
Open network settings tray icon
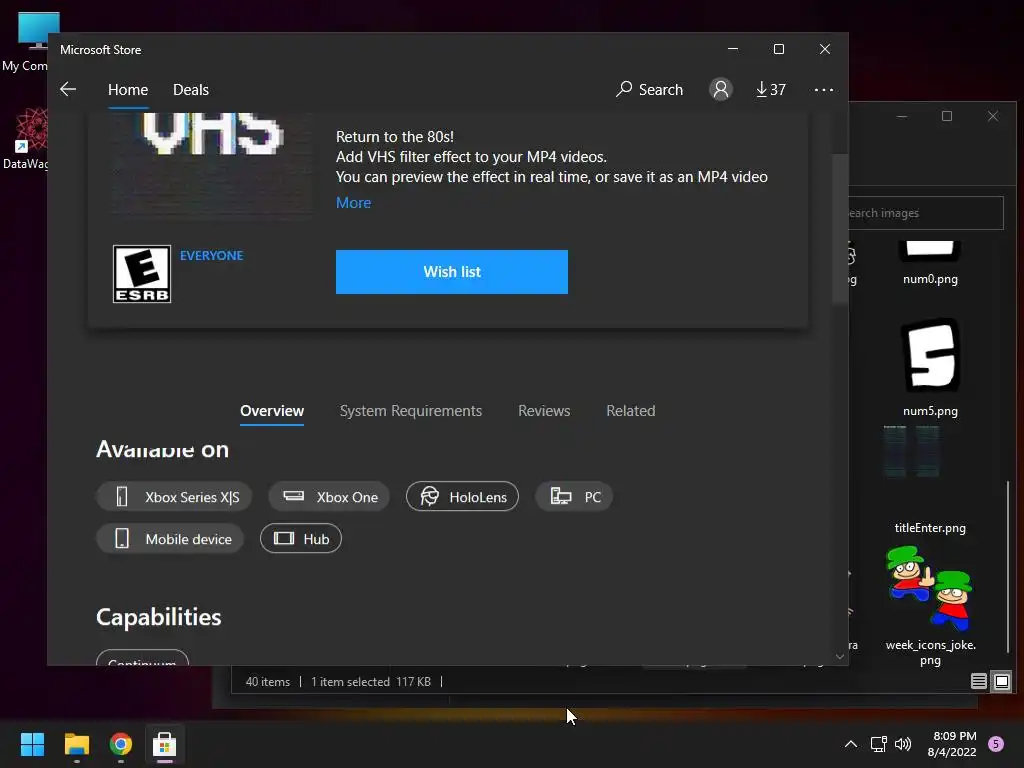(878, 744)
